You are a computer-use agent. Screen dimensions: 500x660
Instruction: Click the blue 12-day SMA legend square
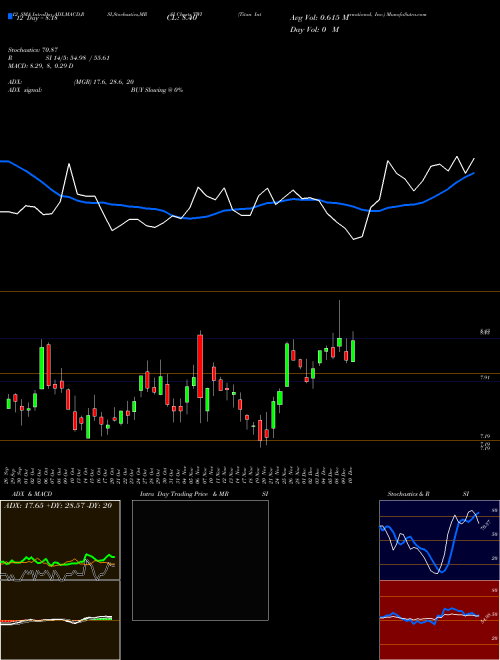pyautogui.click(x=10, y=17)
